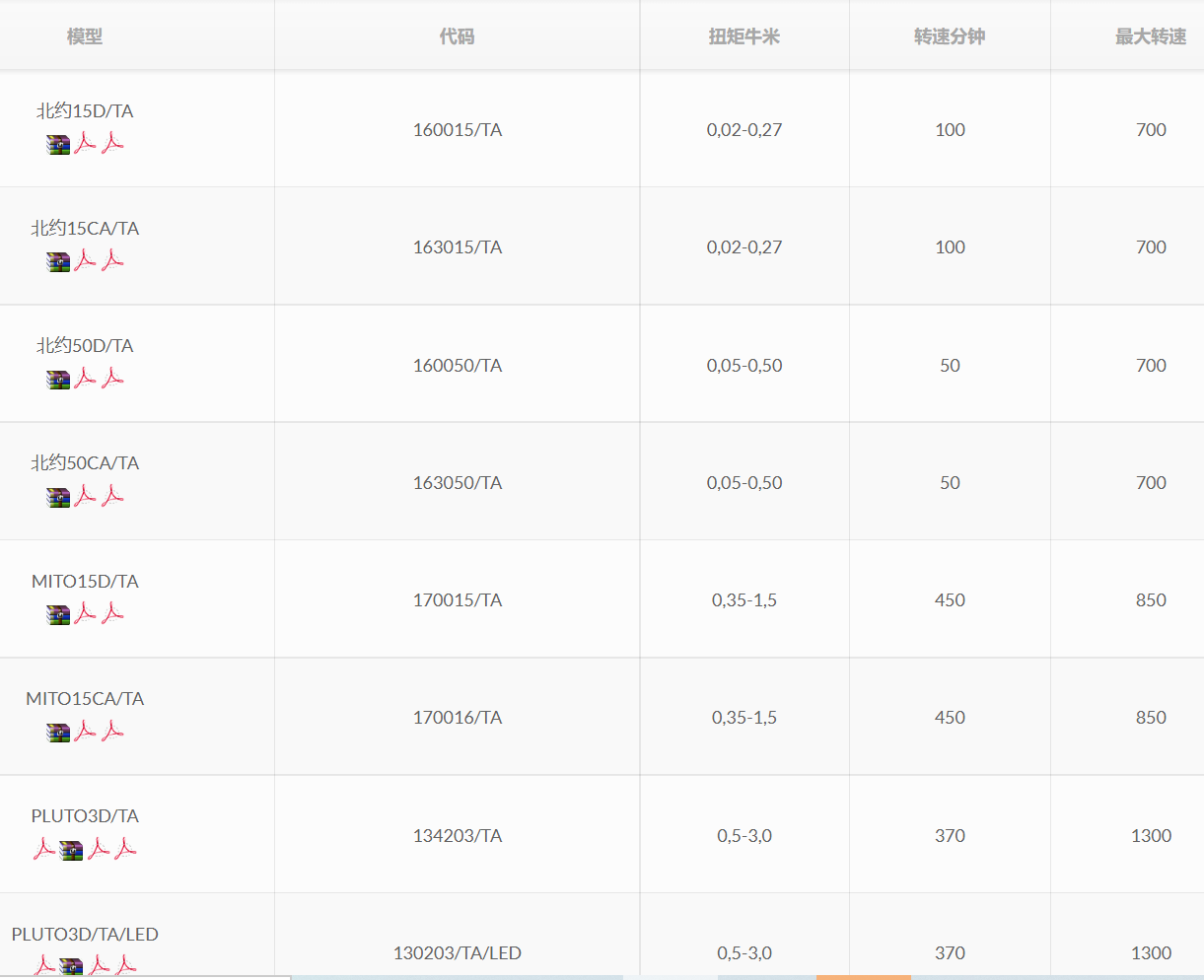This screenshot has width=1204, height=980.
Task: Select the model name MITO15D/TA
Action: tap(85, 582)
